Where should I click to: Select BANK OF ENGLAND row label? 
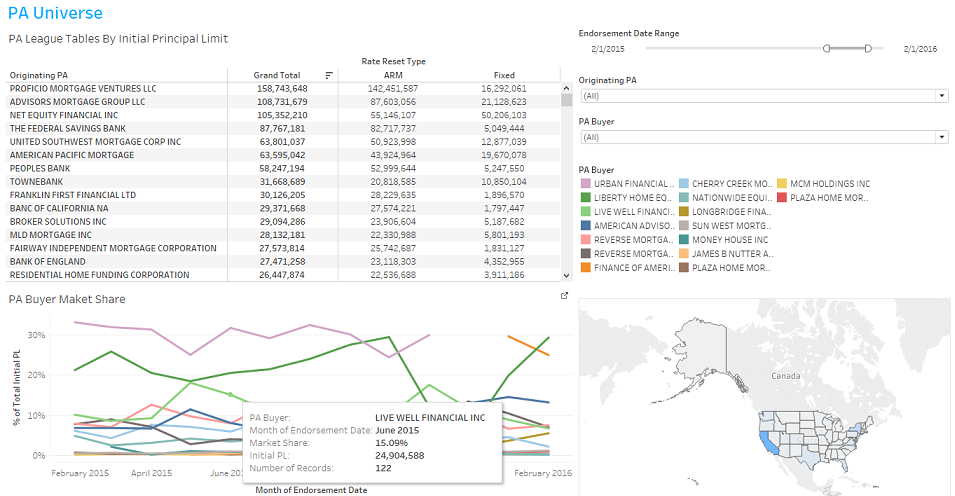click(48, 262)
